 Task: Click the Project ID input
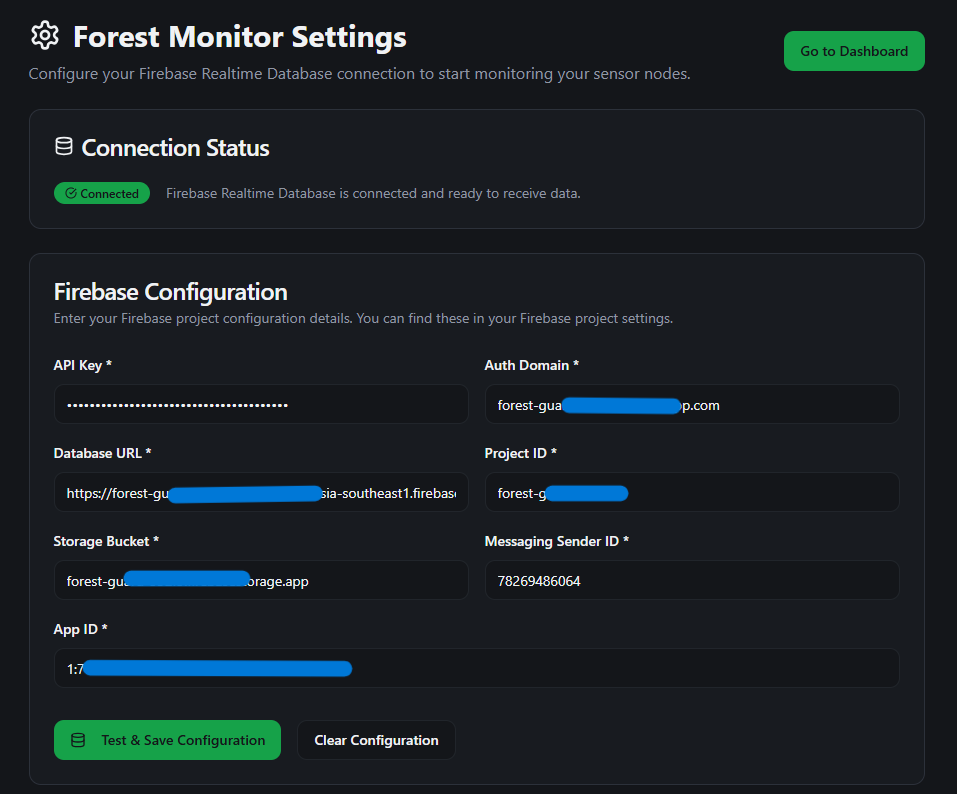(692, 493)
